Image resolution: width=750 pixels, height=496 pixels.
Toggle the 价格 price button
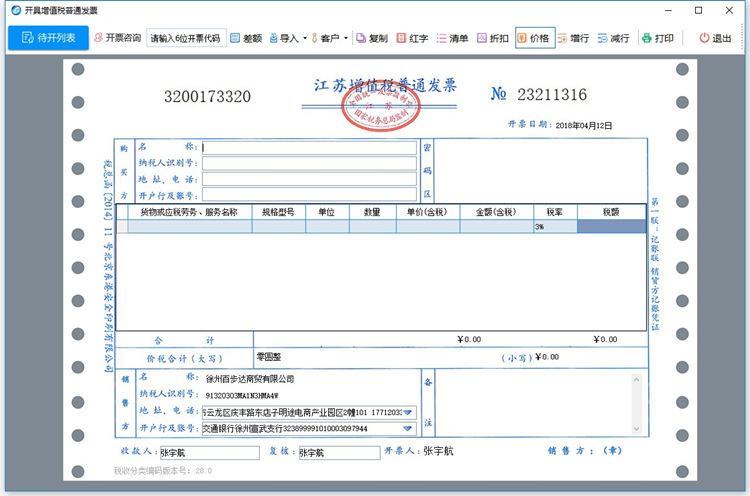coord(535,38)
